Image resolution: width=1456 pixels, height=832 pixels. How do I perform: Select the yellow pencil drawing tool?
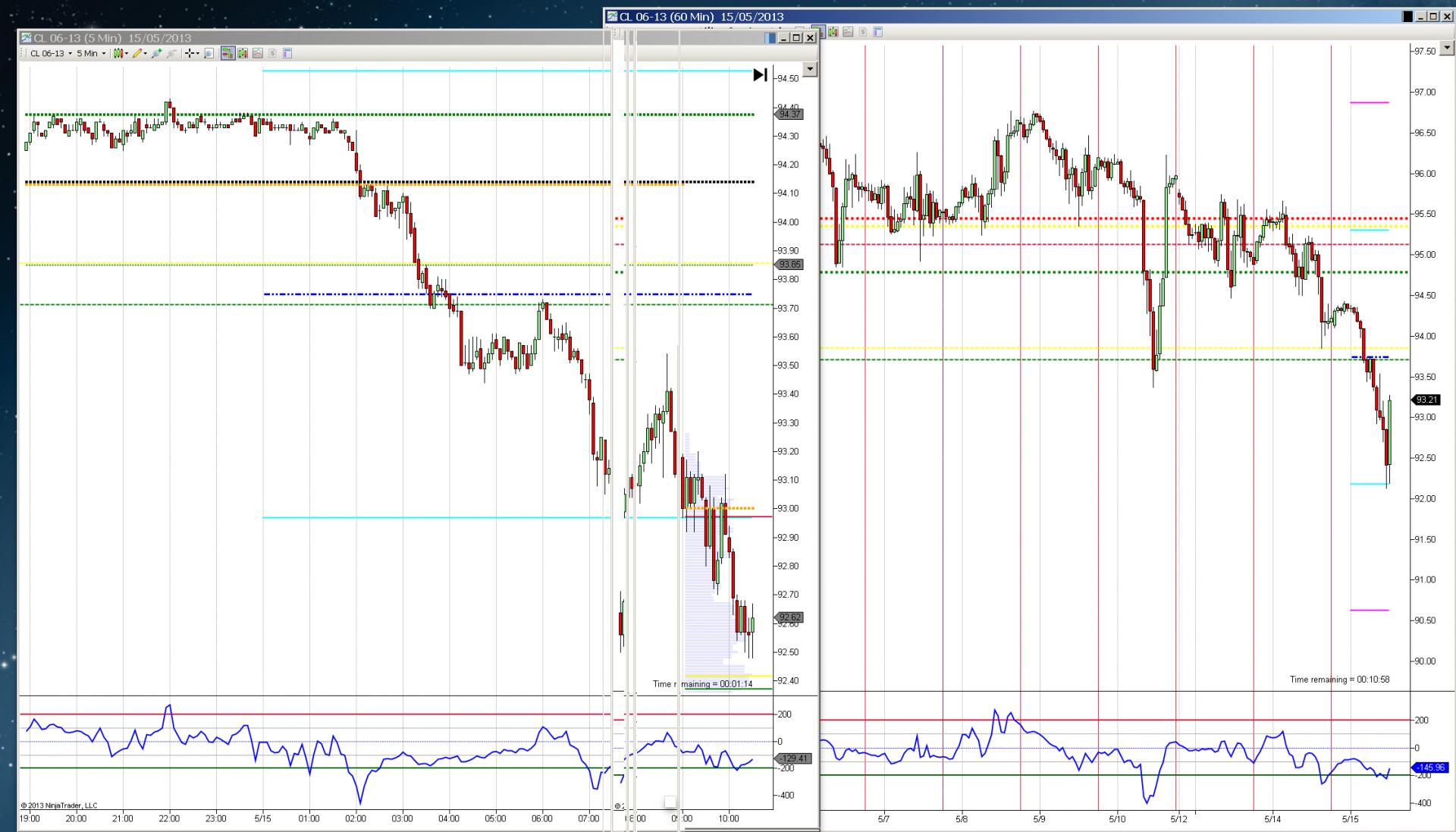coord(137,53)
